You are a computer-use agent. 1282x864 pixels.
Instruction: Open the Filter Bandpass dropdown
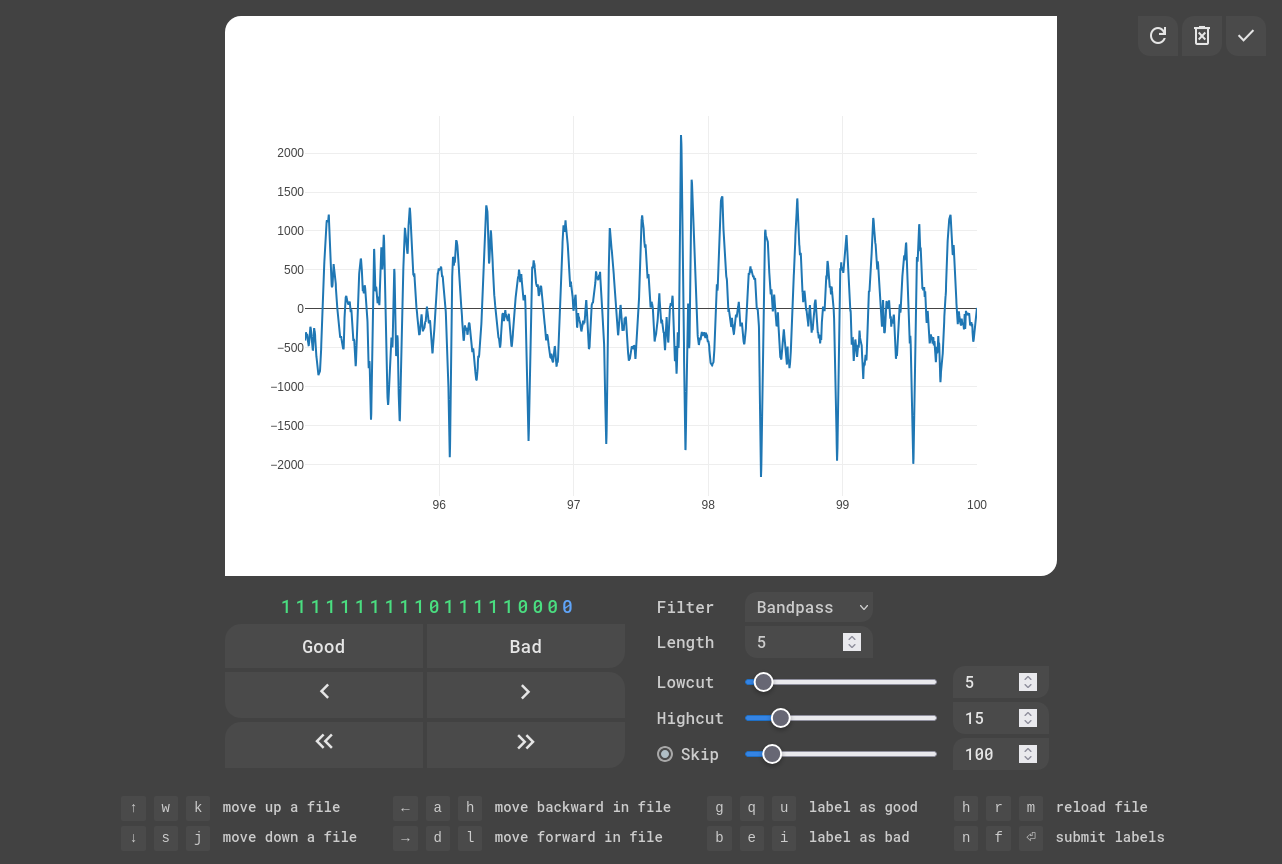808,607
